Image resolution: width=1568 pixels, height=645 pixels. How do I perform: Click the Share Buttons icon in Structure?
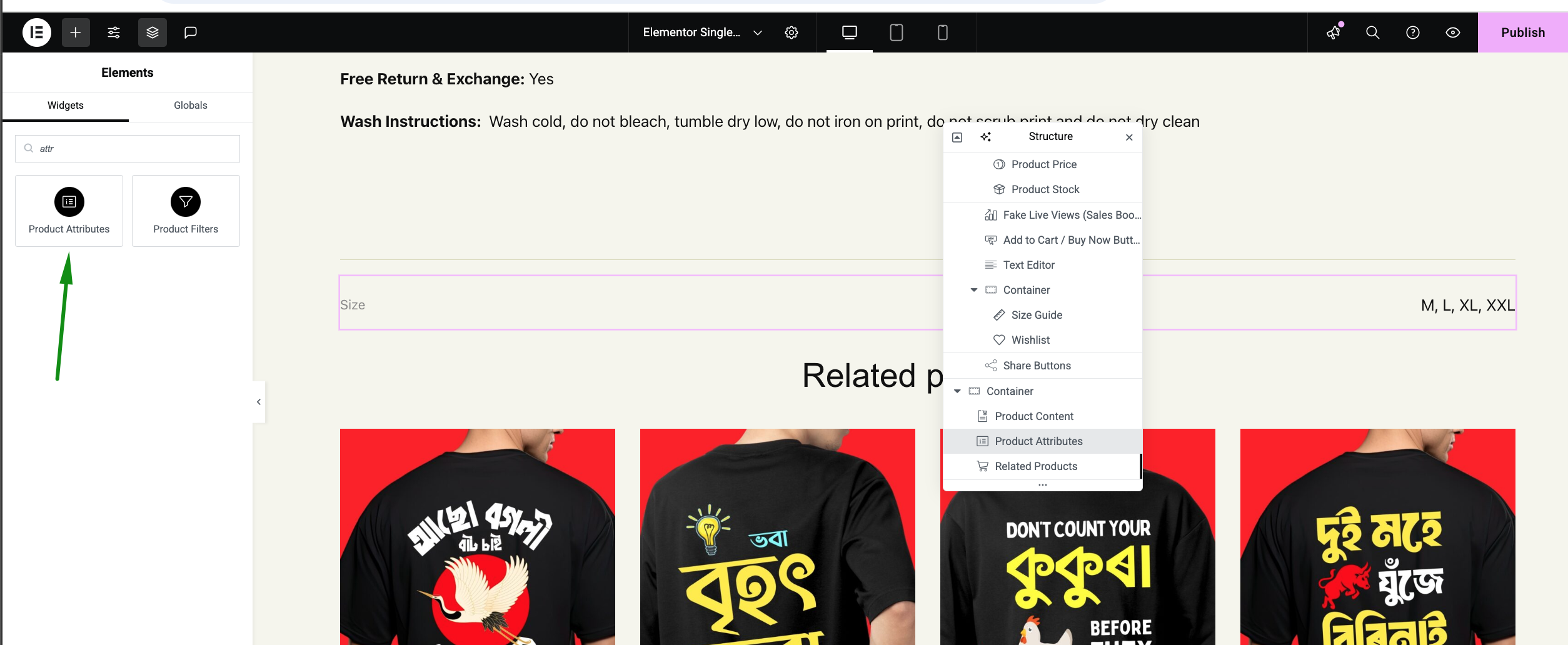[x=991, y=366]
